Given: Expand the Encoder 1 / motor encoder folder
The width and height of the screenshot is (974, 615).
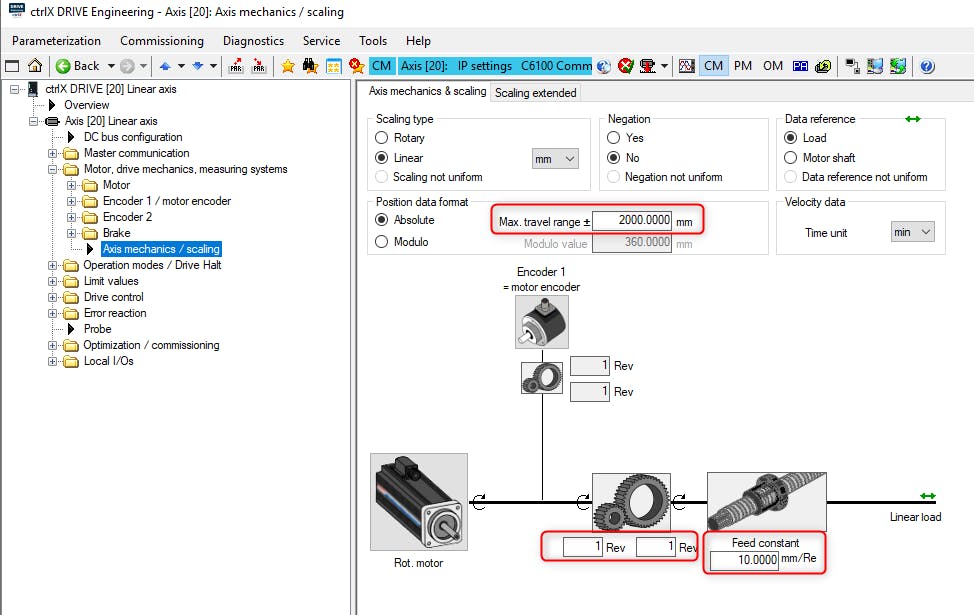Looking at the screenshot, I should [71, 201].
